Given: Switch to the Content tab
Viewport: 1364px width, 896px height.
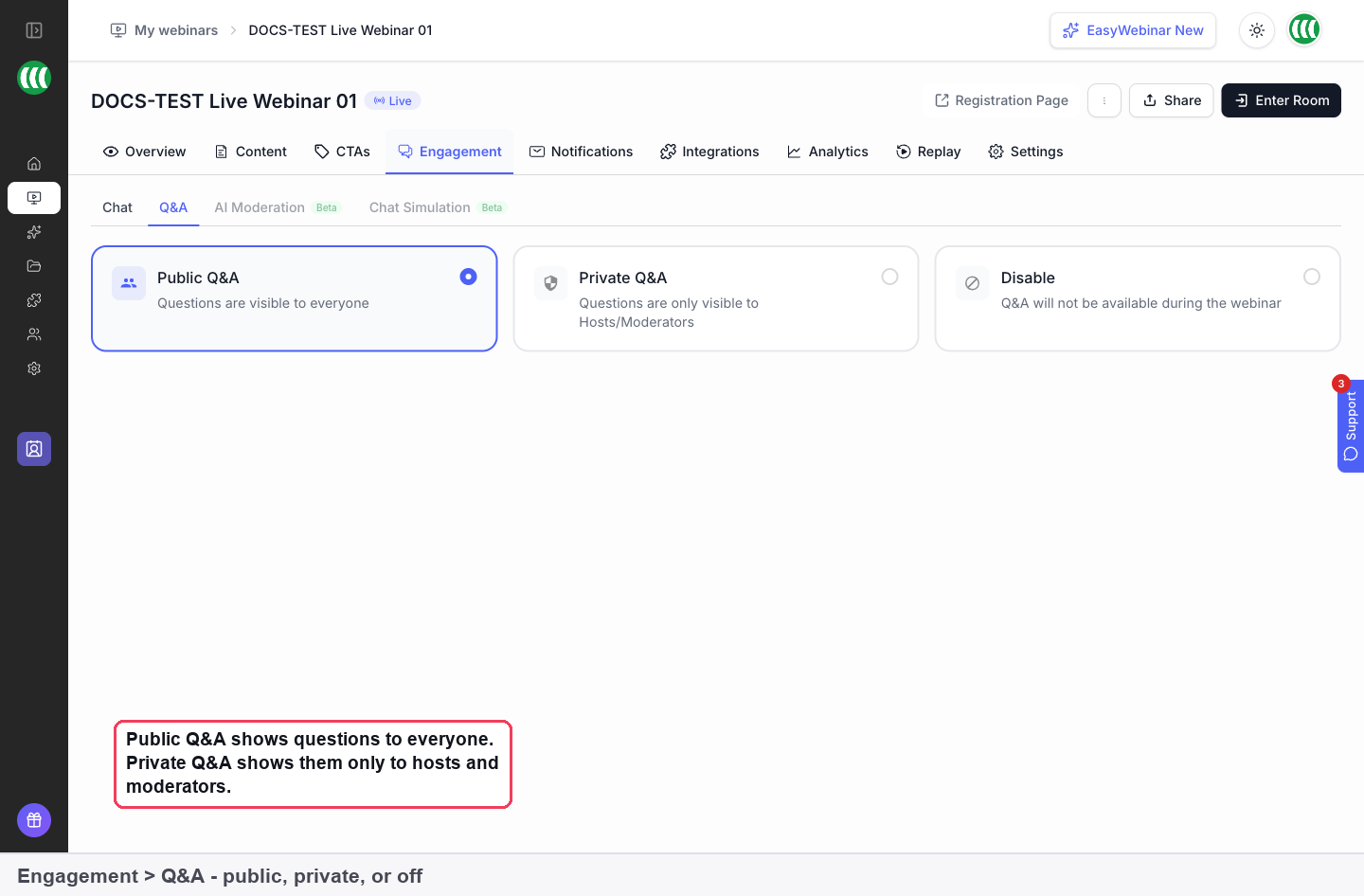Looking at the screenshot, I should click(251, 152).
